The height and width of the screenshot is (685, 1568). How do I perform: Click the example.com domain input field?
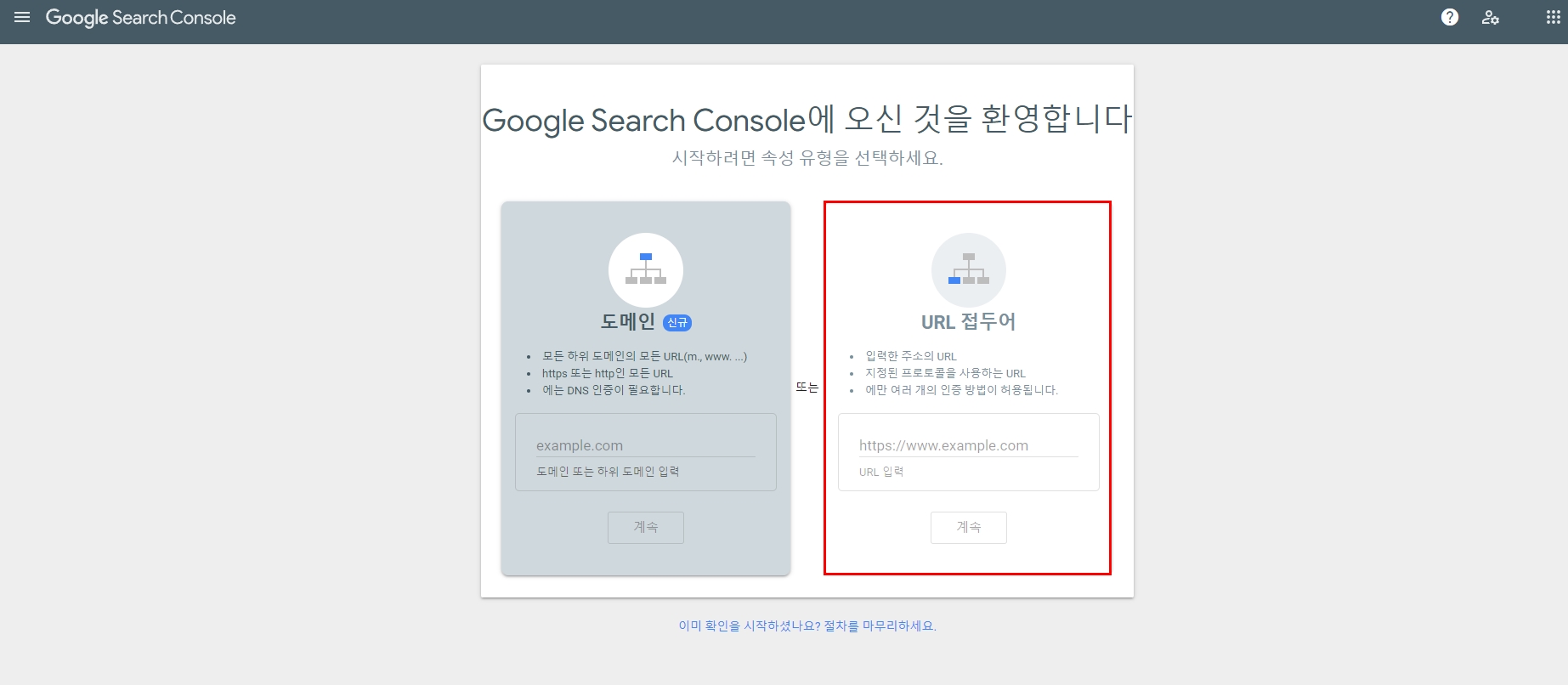point(645,445)
